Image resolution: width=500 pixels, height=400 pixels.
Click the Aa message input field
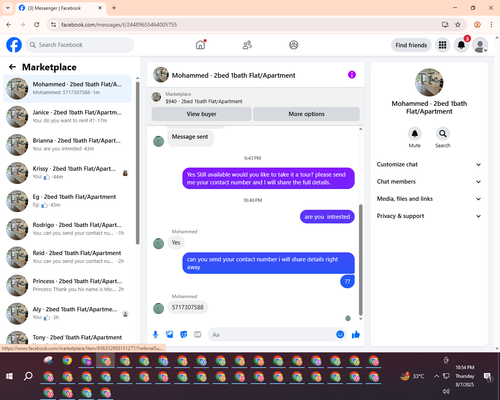pos(272,334)
